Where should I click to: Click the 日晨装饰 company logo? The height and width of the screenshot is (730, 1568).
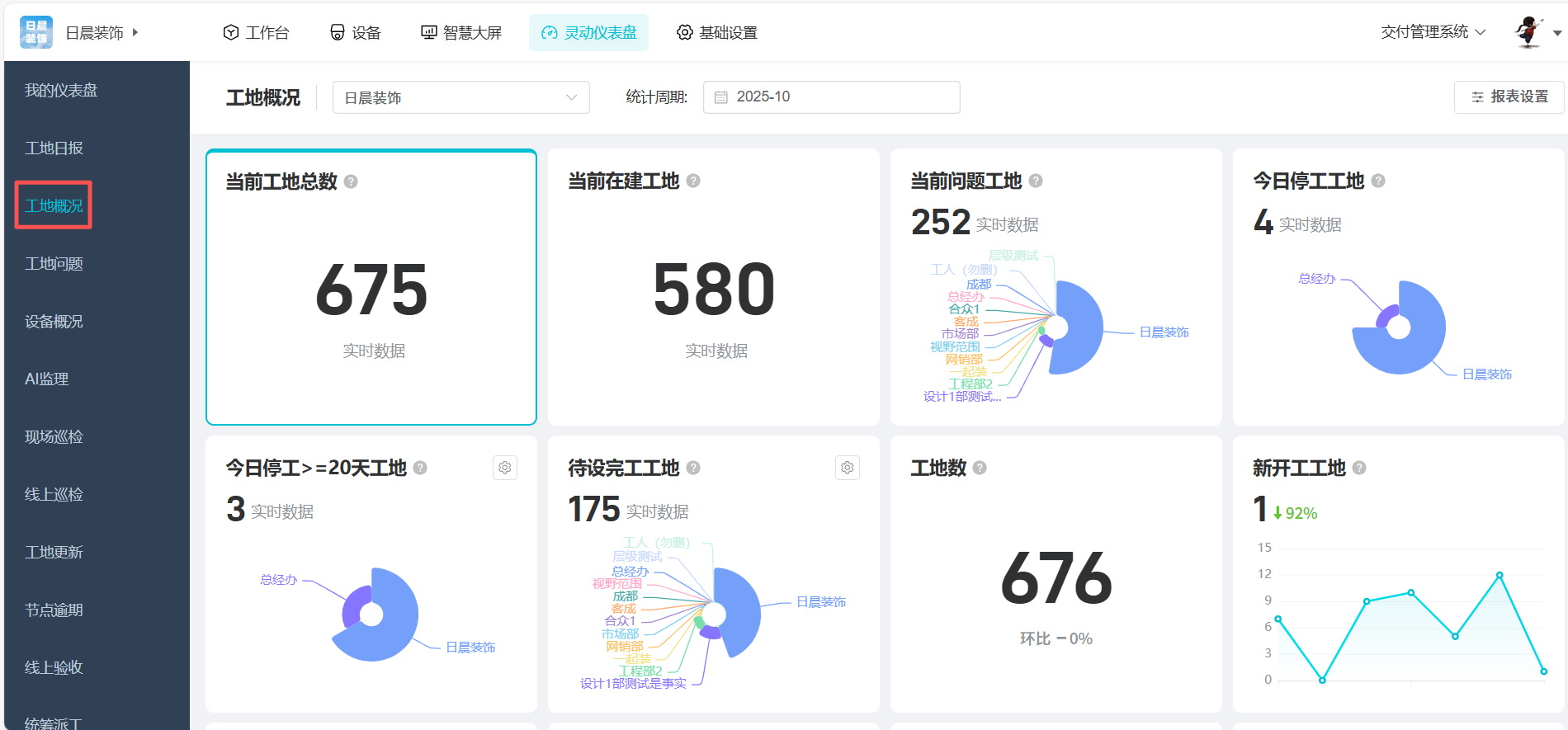[36, 32]
